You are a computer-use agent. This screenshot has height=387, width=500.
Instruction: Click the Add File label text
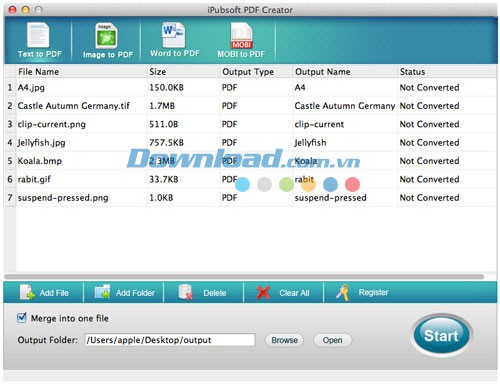pos(54,293)
